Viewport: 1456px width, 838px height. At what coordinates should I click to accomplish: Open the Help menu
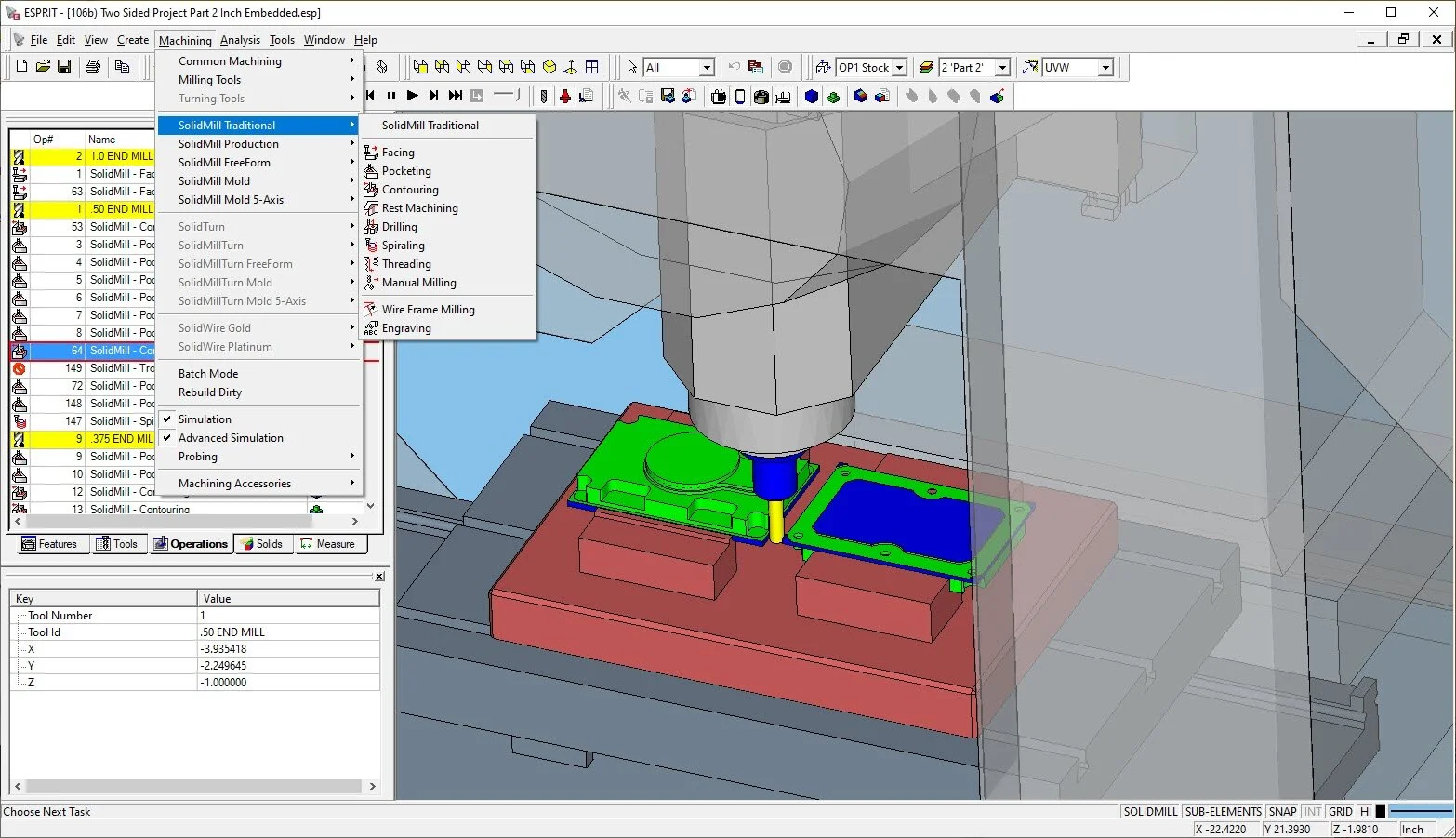pos(365,40)
